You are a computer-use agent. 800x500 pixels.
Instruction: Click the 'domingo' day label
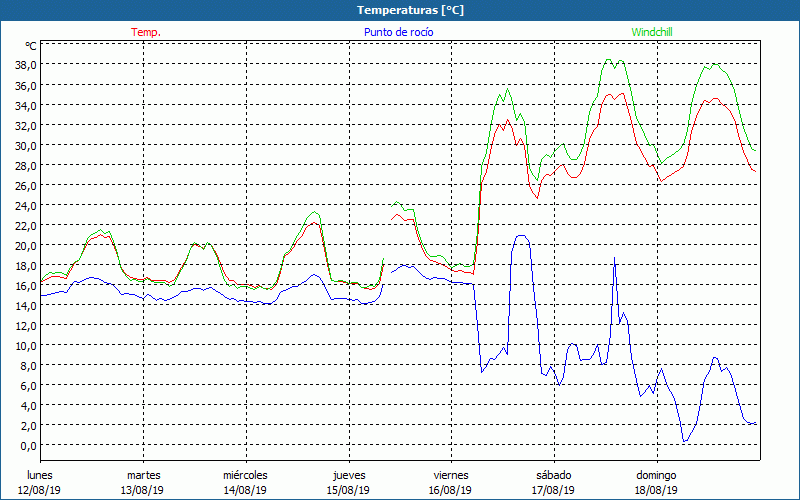656,475
